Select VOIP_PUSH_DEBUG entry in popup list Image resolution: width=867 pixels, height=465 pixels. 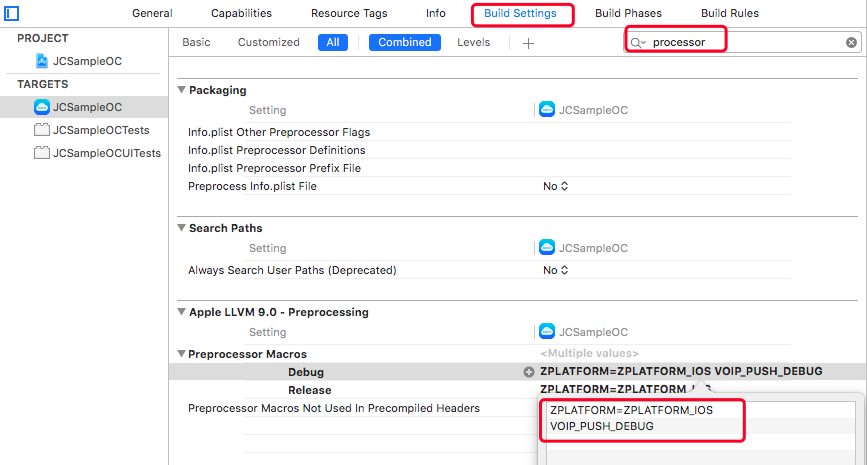pos(602,426)
